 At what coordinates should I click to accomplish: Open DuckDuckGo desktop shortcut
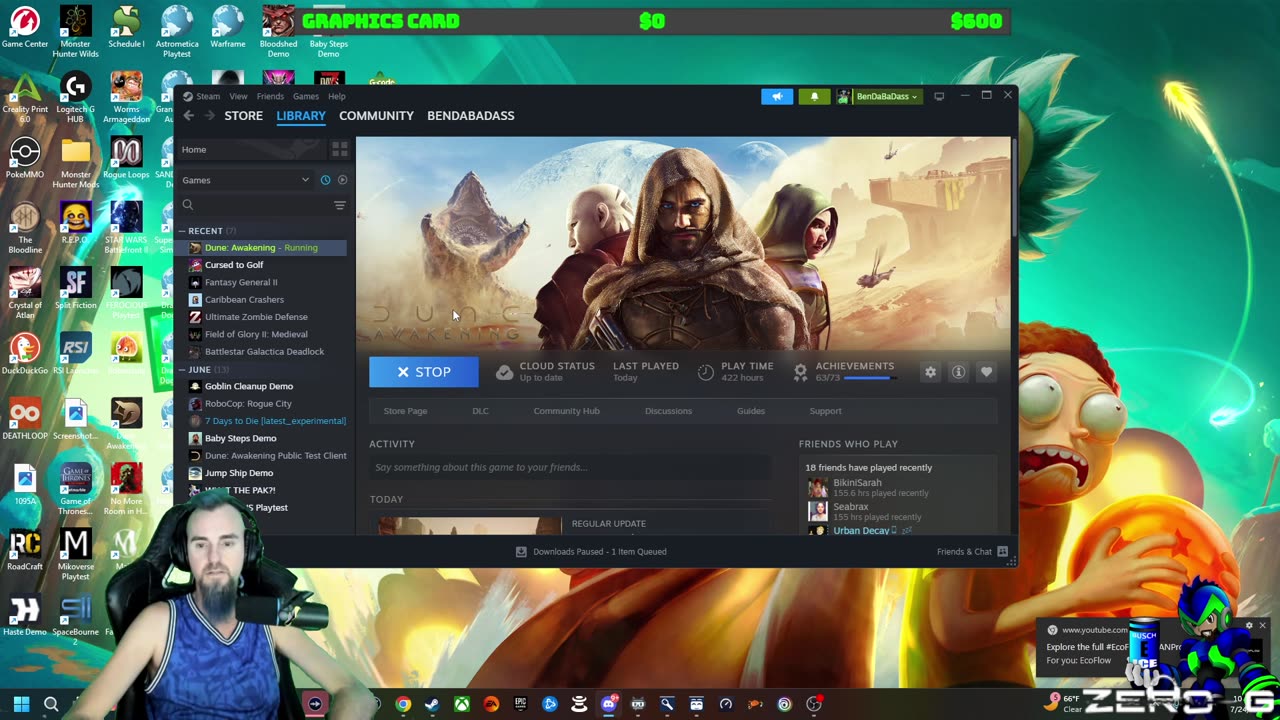(x=25, y=355)
